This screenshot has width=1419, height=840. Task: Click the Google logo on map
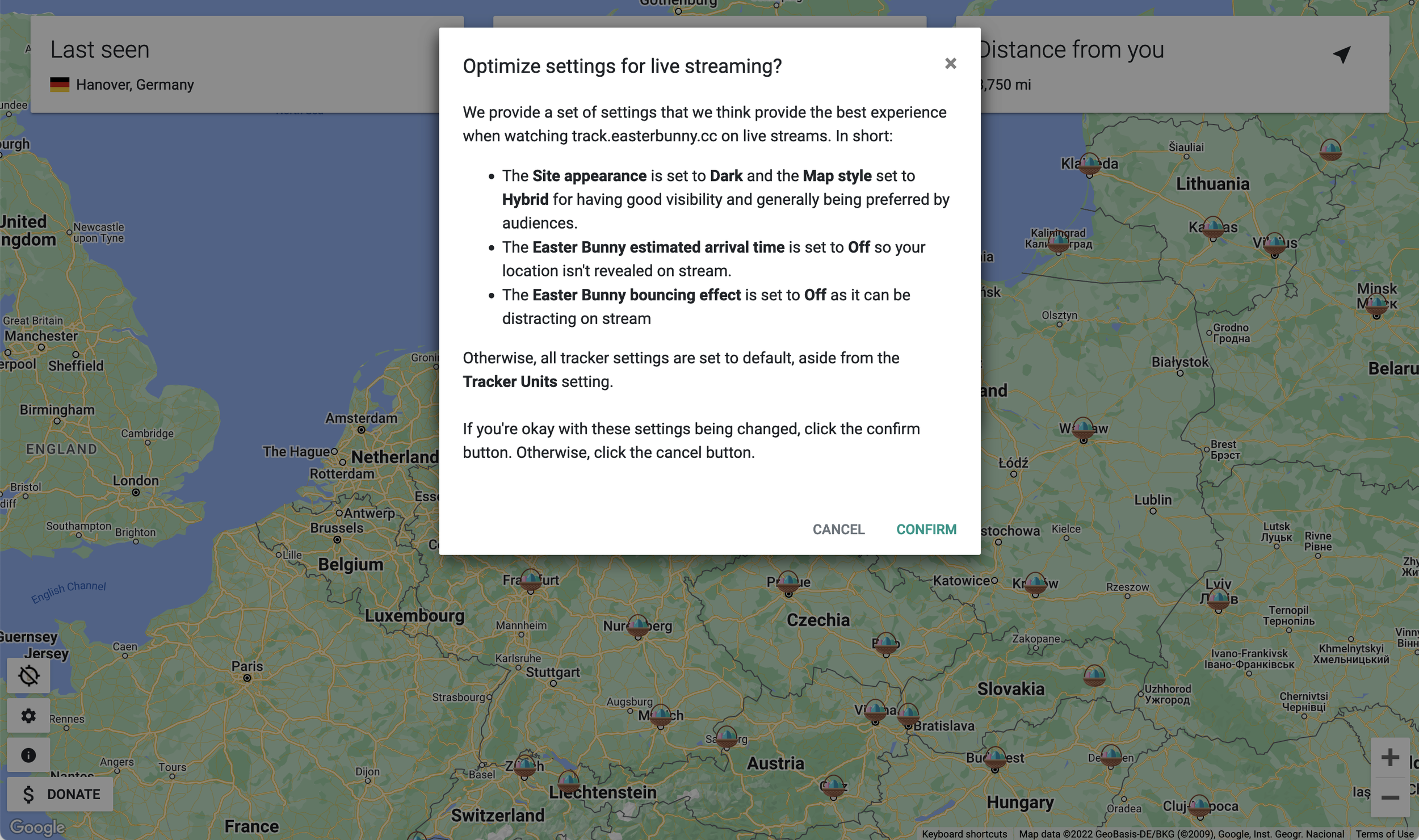point(37,827)
